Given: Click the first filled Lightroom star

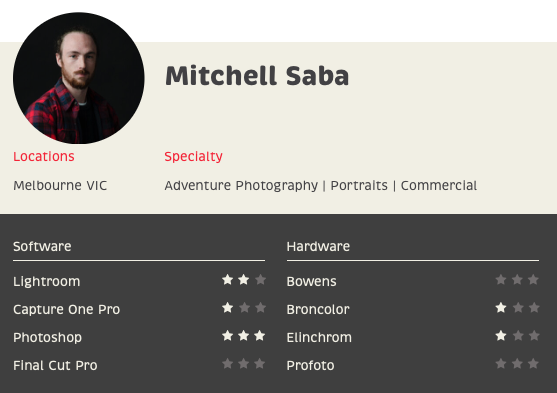Looking at the screenshot, I should [227, 280].
